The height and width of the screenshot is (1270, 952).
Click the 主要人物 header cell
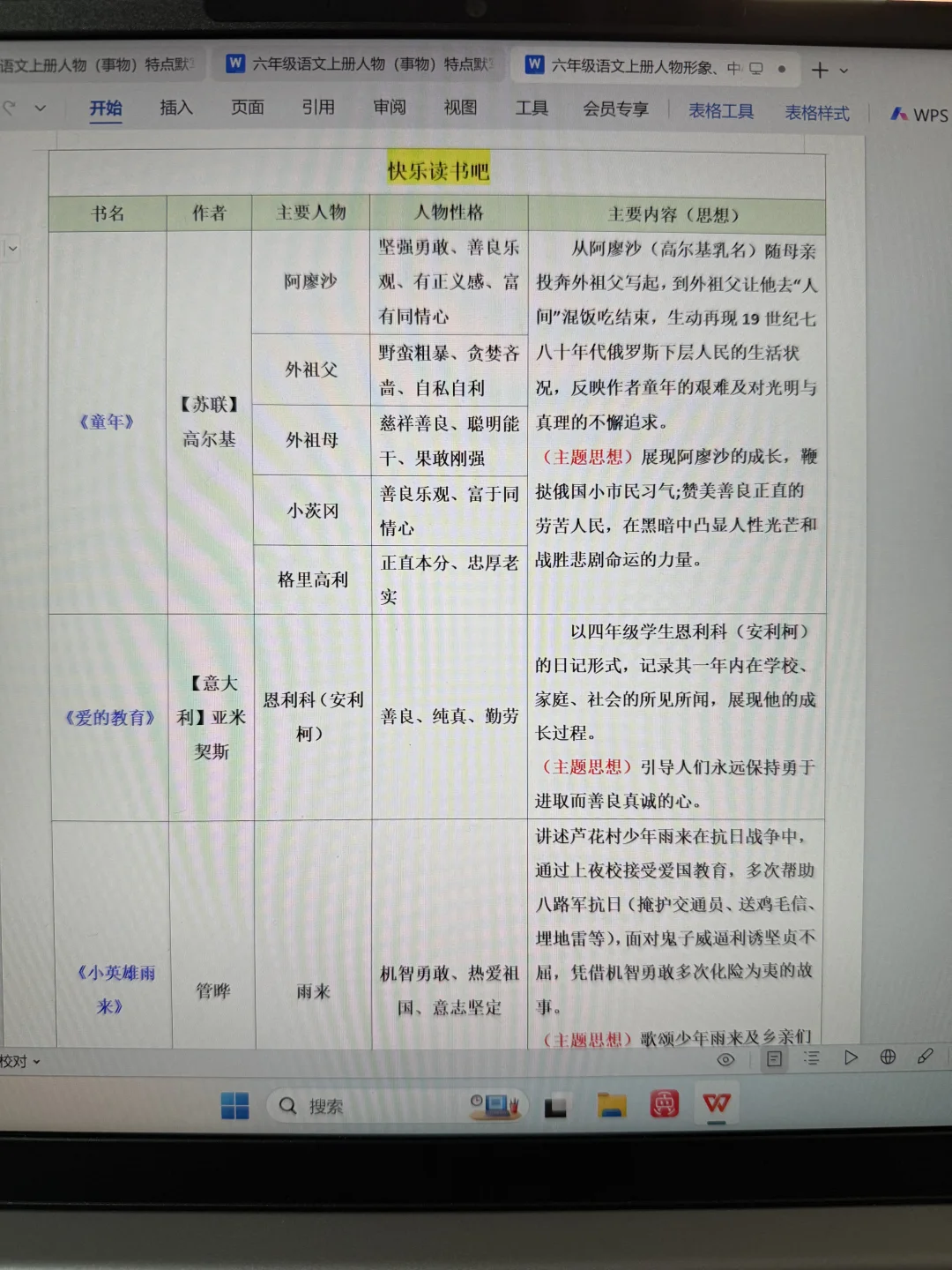click(x=310, y=212)
